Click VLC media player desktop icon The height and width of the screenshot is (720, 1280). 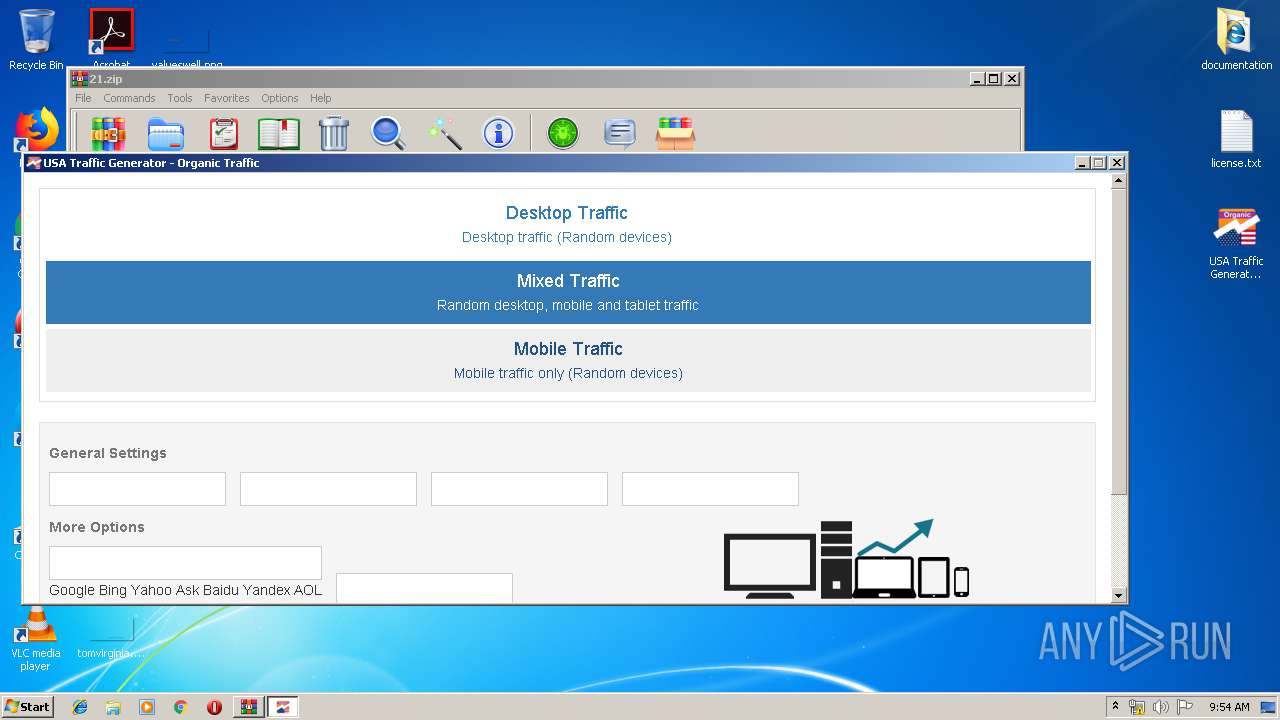[x=35, y=640]
